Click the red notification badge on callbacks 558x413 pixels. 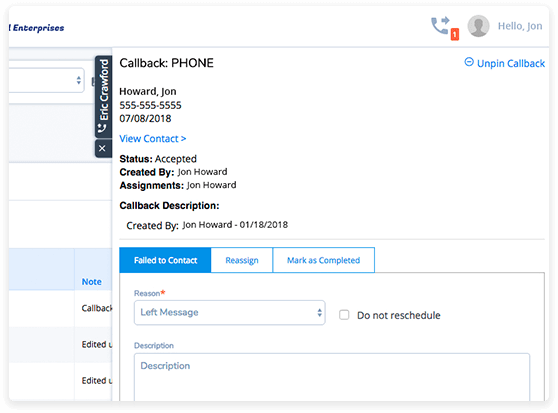tap(455, 35)
